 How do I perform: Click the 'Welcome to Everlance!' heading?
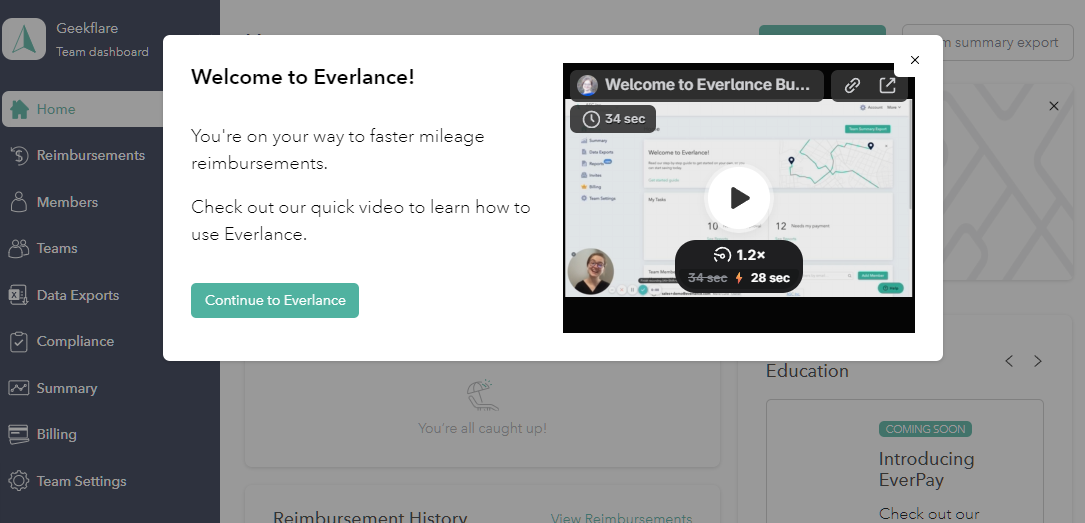click(x=302, y=77)
